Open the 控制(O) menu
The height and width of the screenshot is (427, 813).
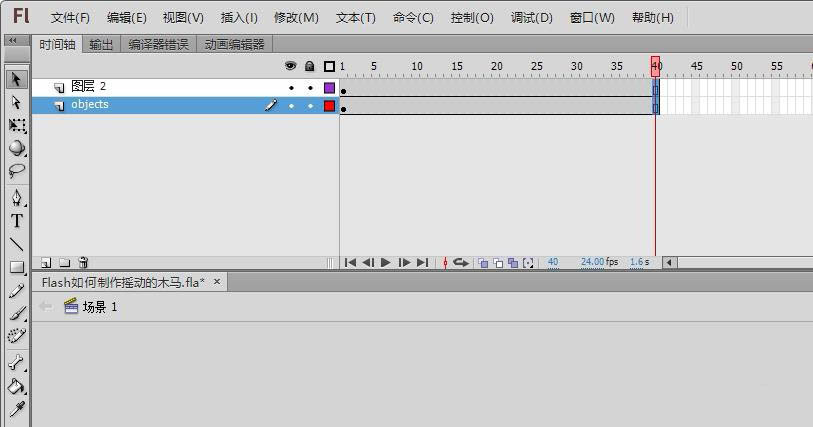tap(472, 18)
